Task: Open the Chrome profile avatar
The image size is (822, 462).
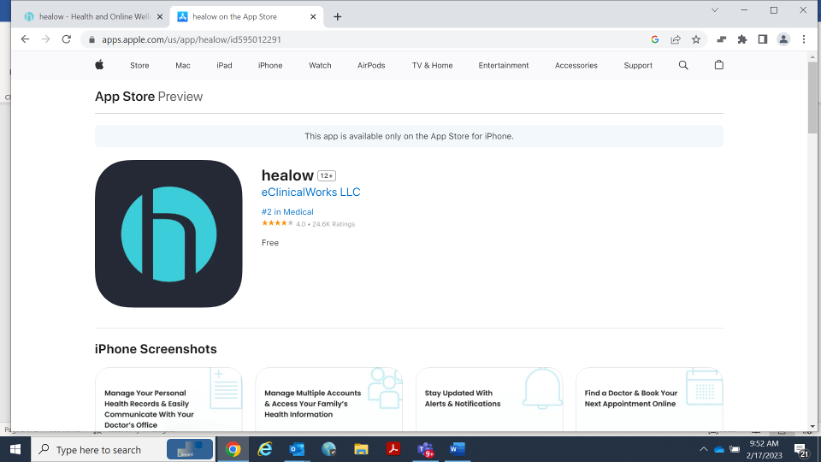Action: point(783,39)
